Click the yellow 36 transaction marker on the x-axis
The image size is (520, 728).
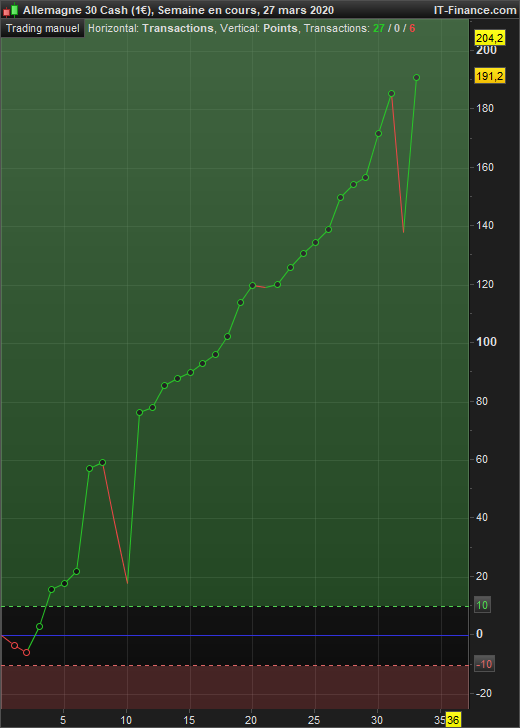point(453,720)
